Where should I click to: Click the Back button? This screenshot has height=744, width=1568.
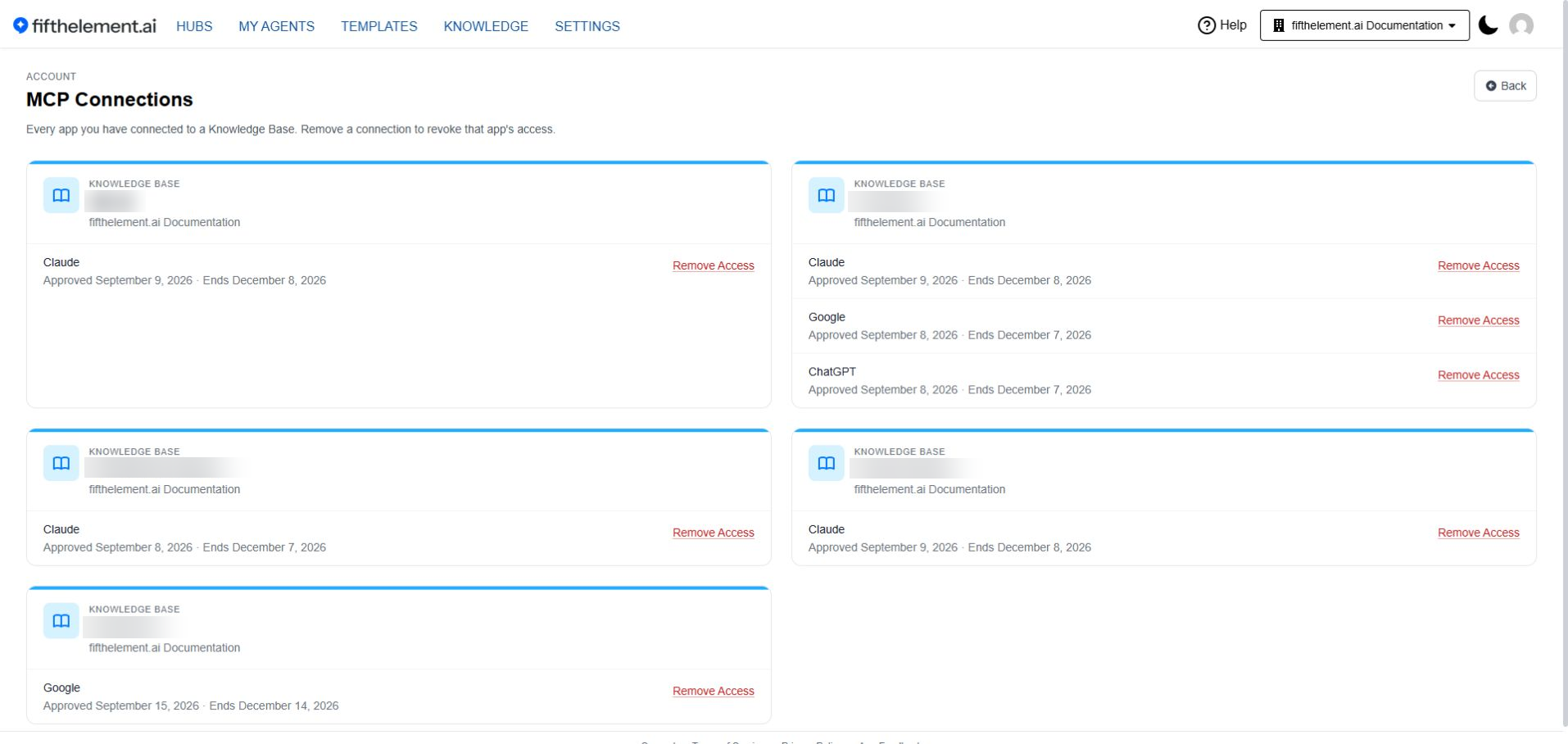pos(1505,86)
